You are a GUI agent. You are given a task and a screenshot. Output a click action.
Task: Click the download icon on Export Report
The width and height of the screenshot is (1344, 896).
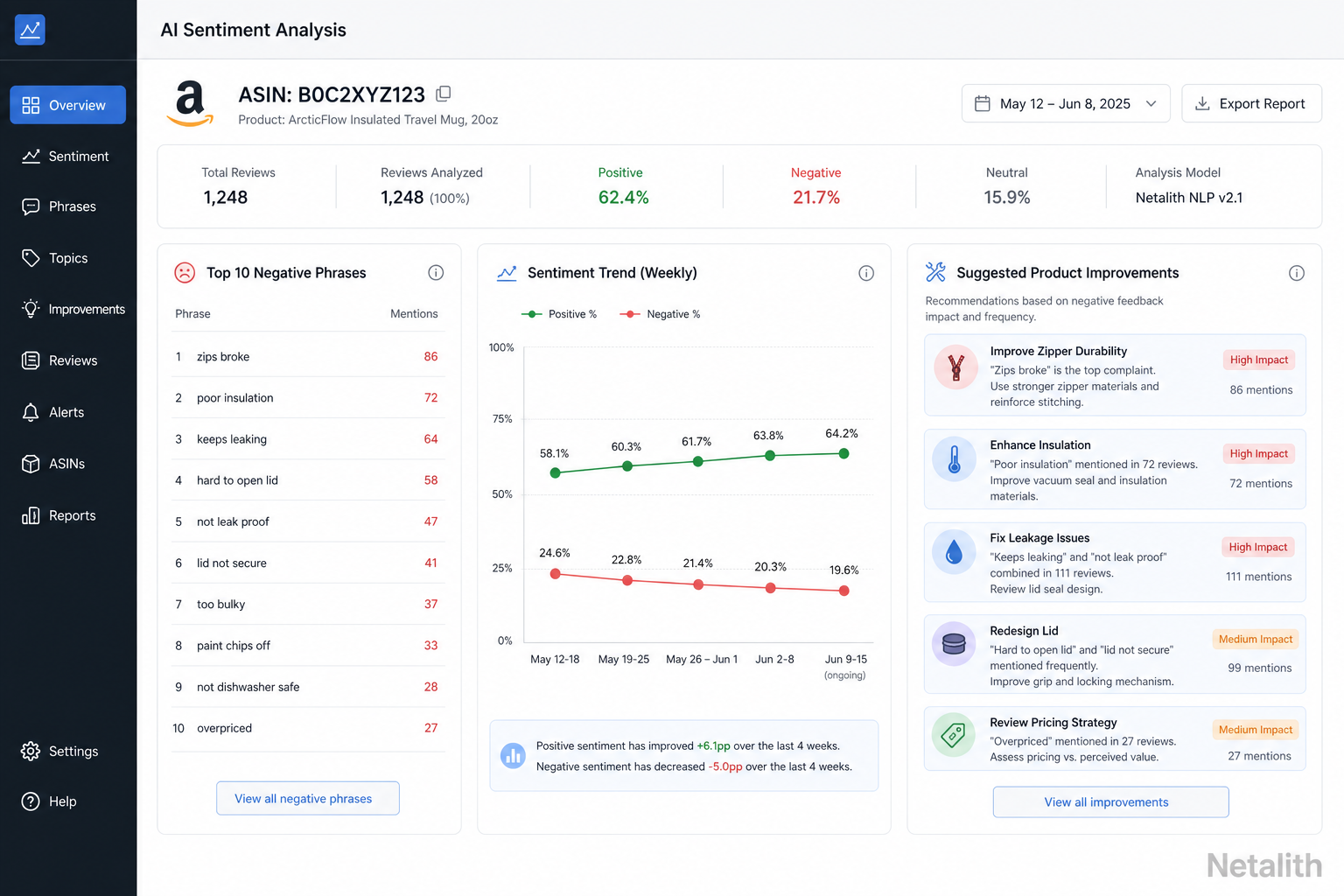(1203, 103)
